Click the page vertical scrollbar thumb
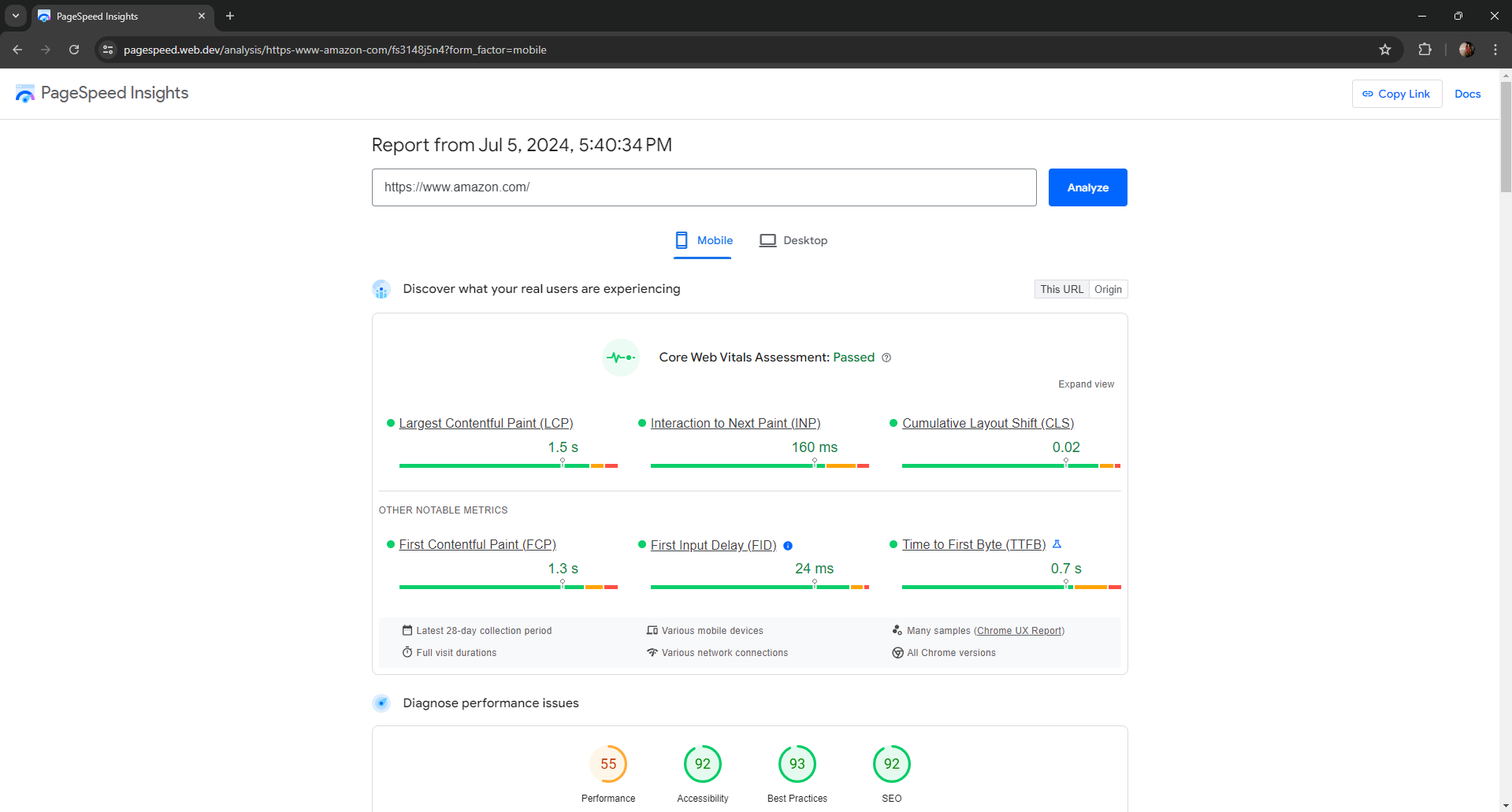The width and height of the screenshot is (1512, 812). pos(1506,135)
